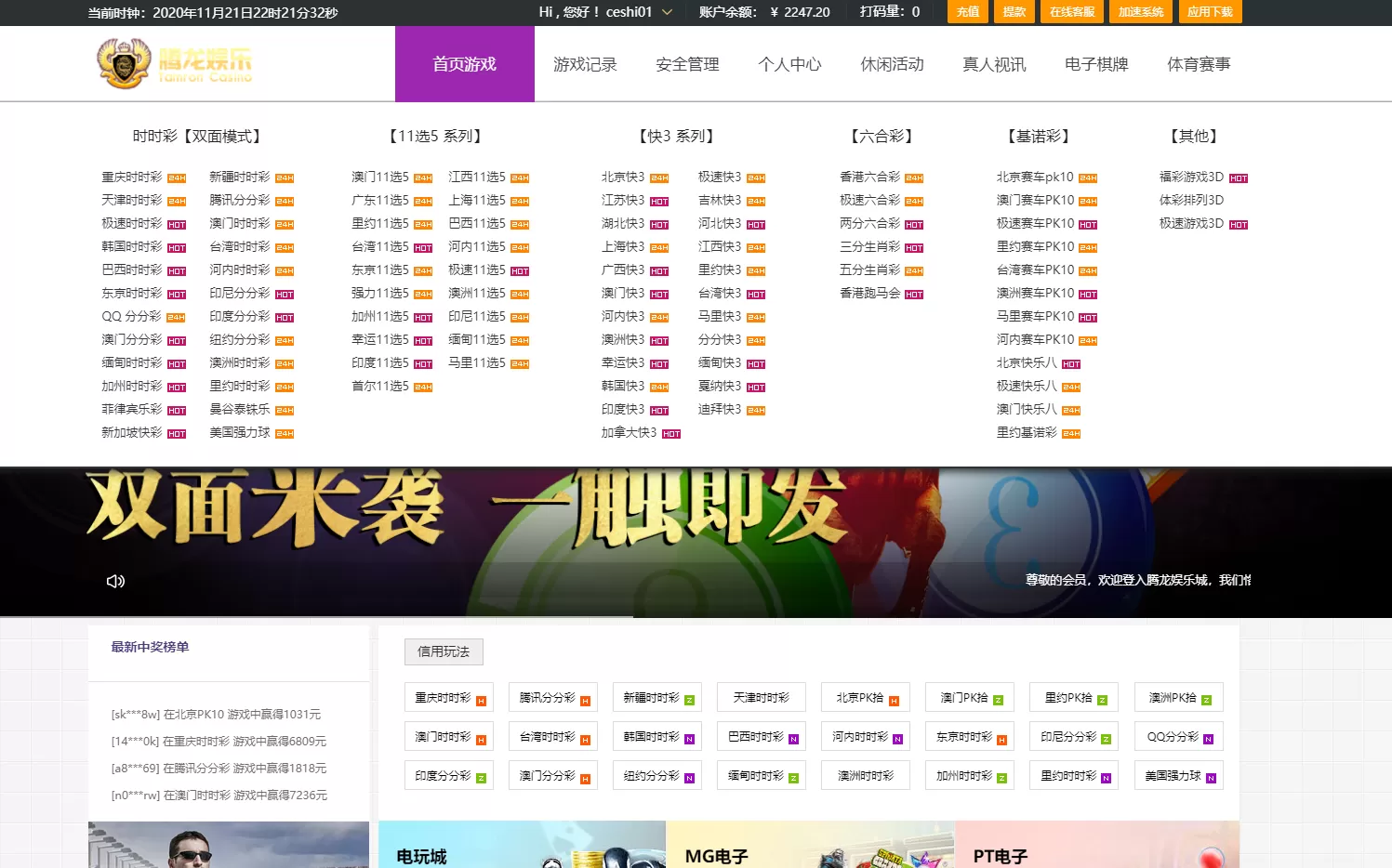Select 腾讯分分彩 in the credit play grid
The width and height of the screenshot is (1392, 868).
tap(552, 697)
